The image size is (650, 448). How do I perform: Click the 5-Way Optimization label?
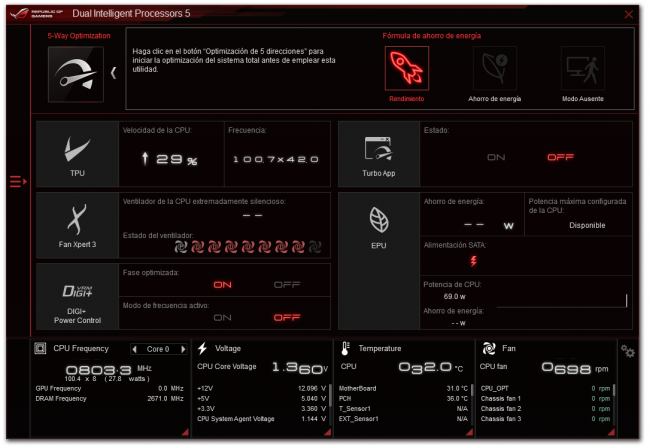[x=79, y=36]
